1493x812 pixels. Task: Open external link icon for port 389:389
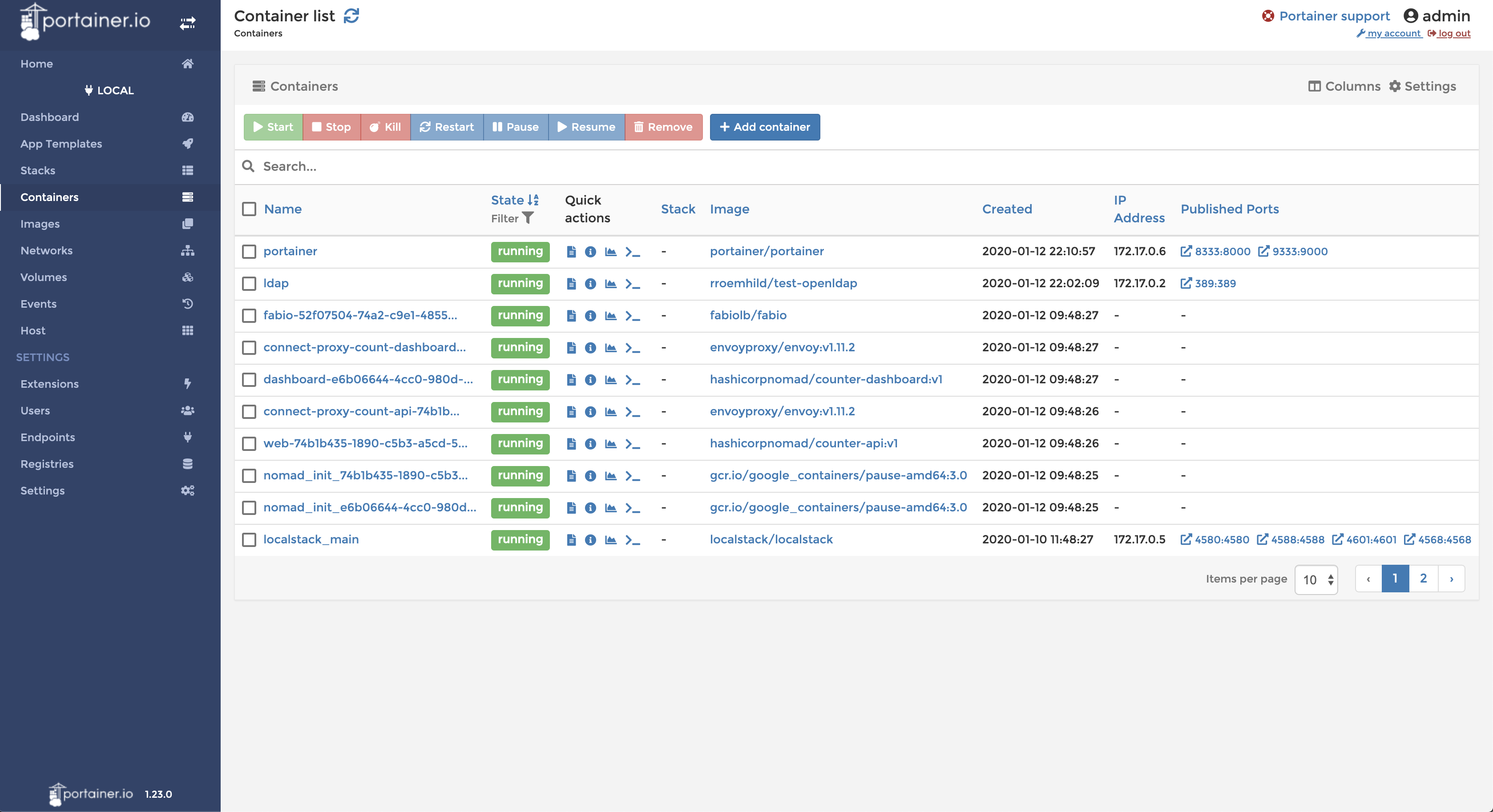(x=1186, y=283)
